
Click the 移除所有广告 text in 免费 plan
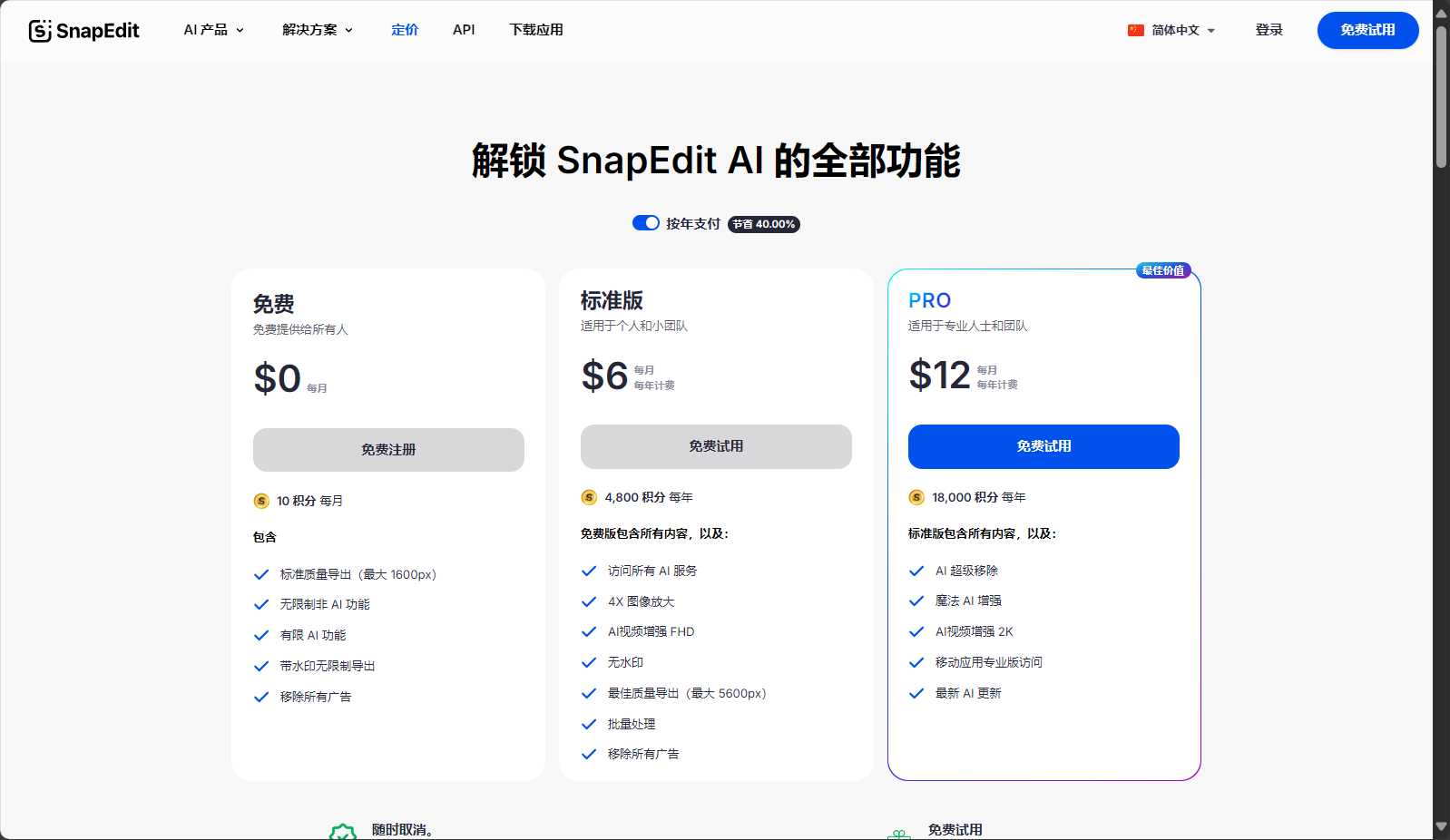coord(316,697)
